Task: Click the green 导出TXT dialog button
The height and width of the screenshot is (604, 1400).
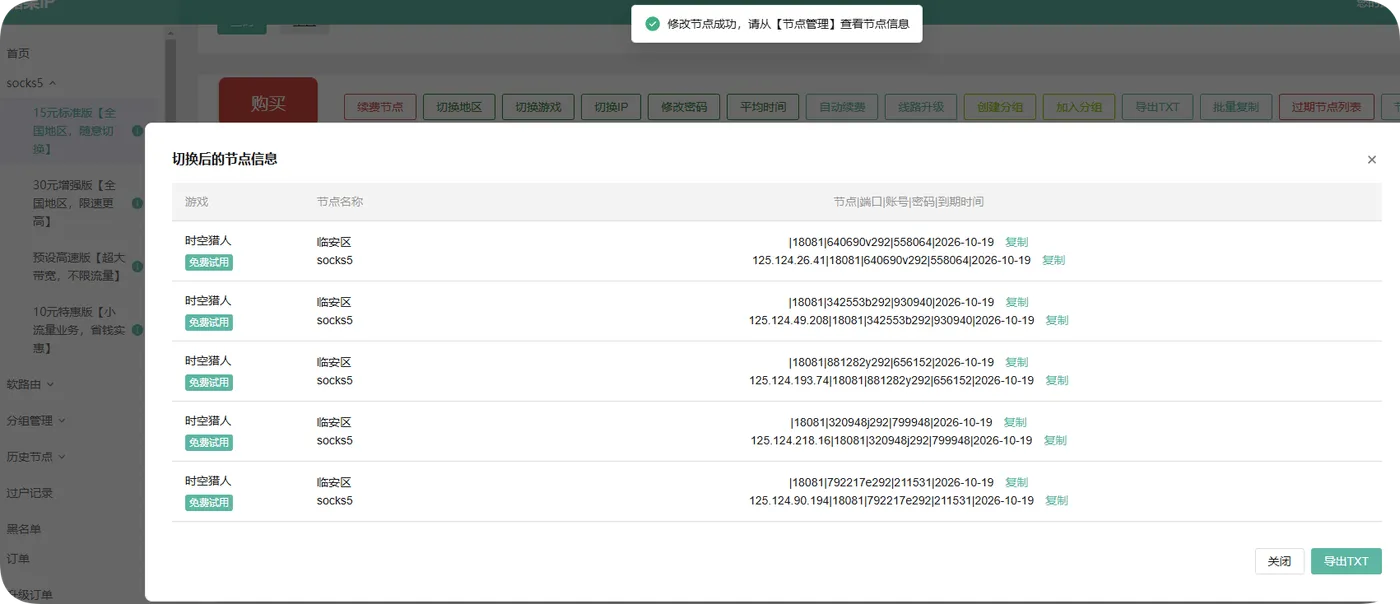Action: point(1346,561)
